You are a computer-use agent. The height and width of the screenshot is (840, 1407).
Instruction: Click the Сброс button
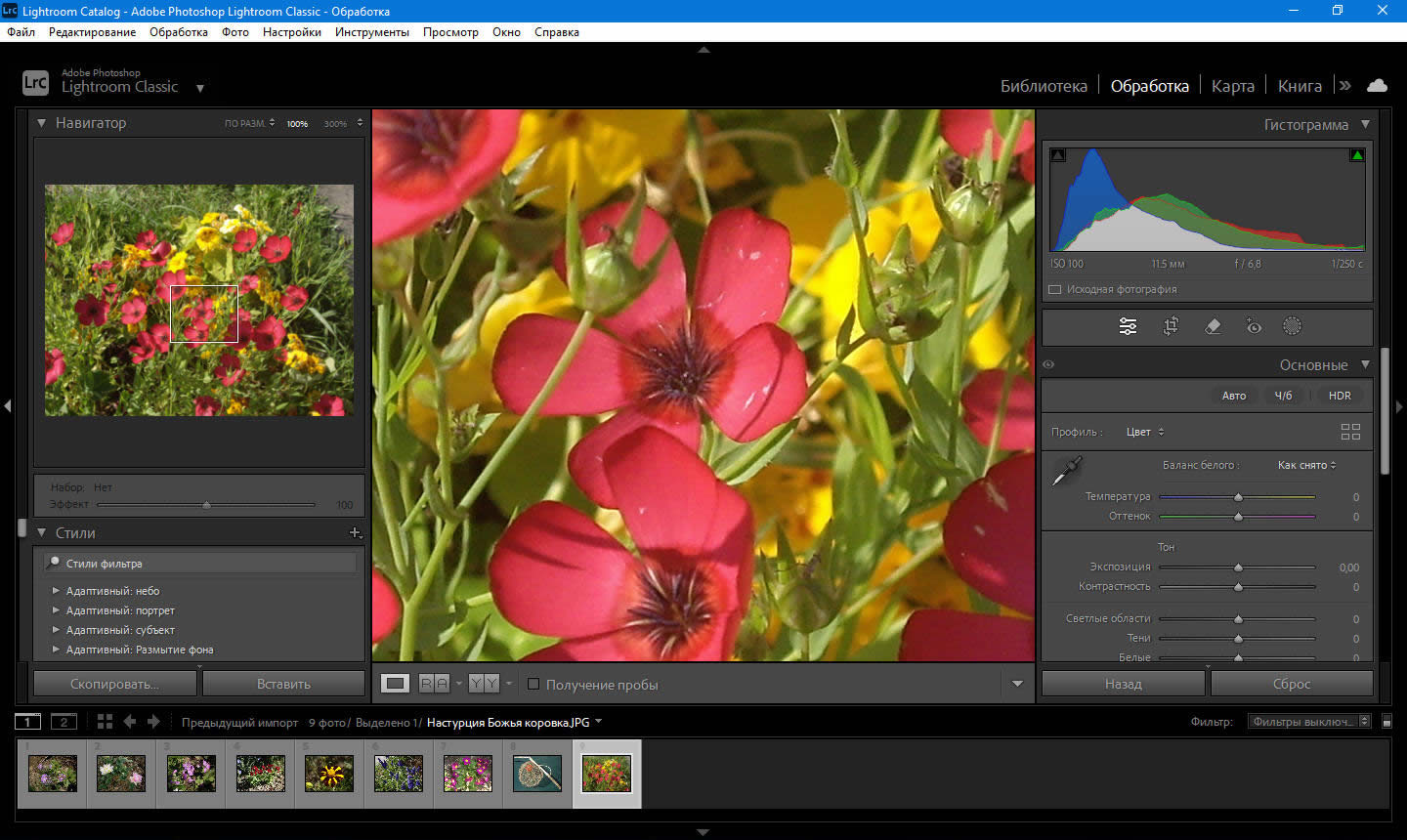1291,684
